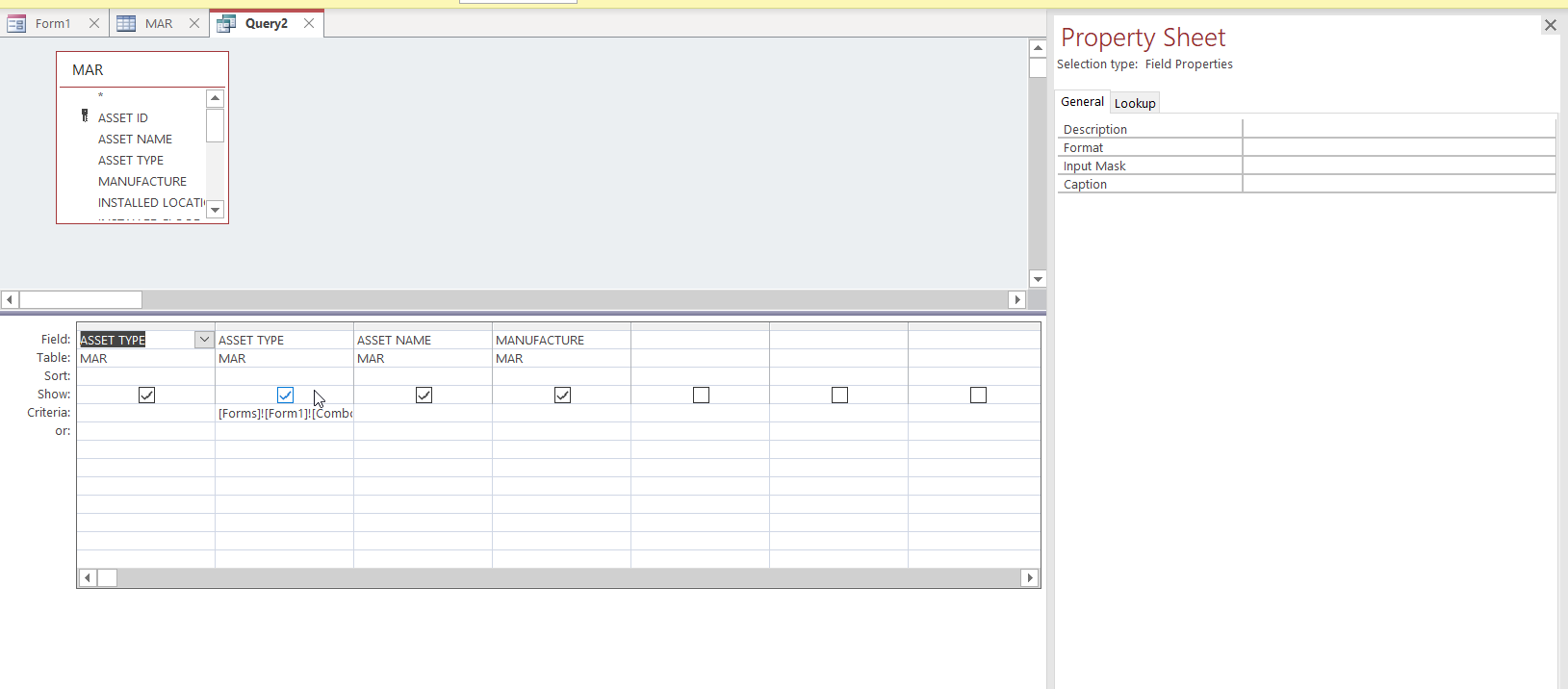
Task: Open the Field dropdown for ASSET TYPE
Action: tap(204, 340)
